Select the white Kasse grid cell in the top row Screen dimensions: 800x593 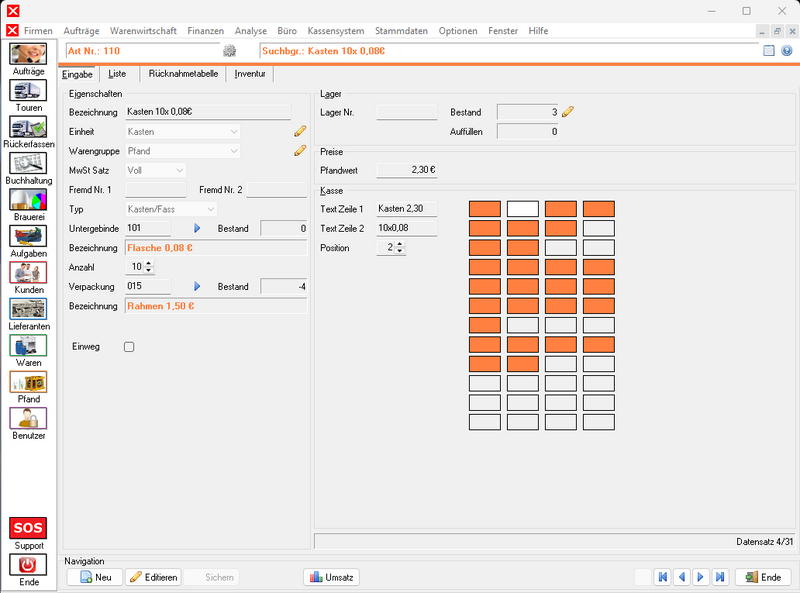[x=523, y=209]
